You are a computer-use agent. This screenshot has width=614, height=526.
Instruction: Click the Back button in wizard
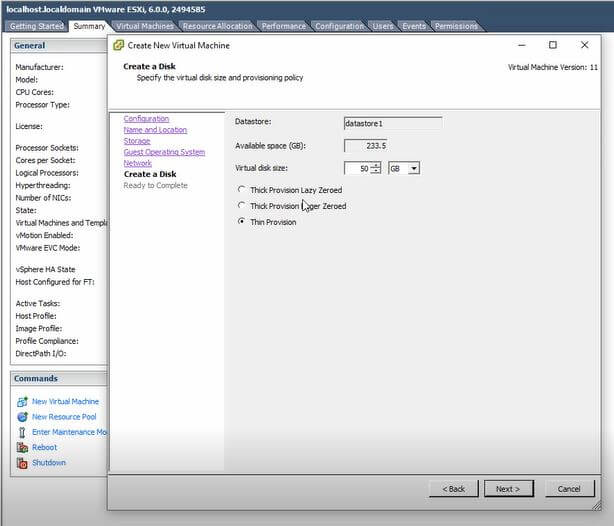[x=454, y=489]
